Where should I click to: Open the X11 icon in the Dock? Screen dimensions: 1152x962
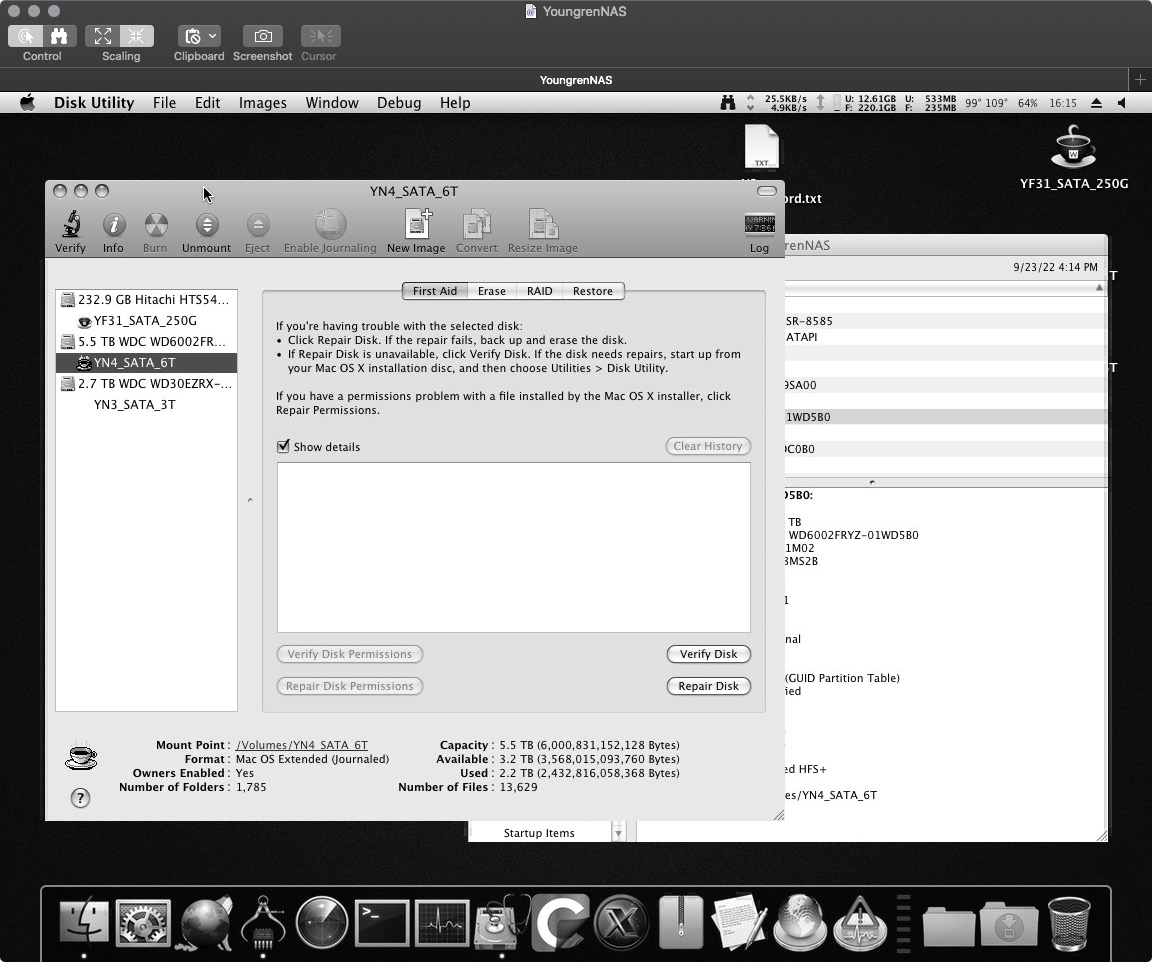[x=621, y=922]
